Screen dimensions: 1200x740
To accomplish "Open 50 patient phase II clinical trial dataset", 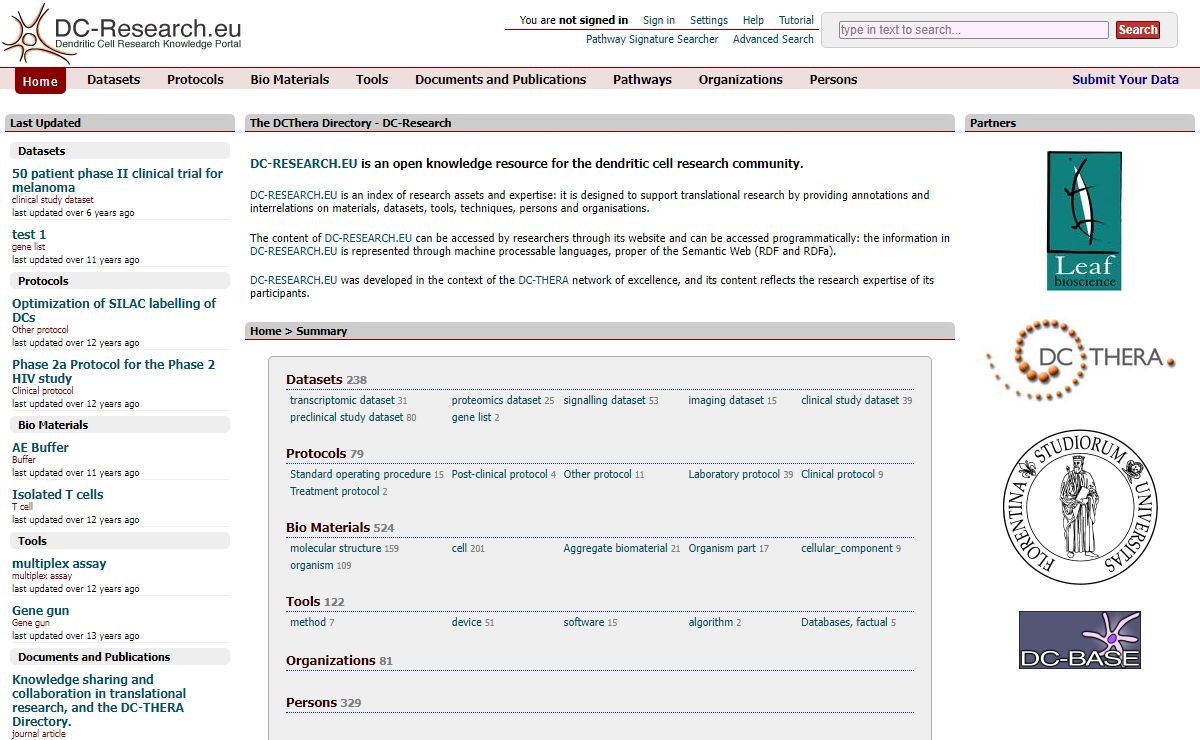I will pyautogui.click(x=117, y=180).
